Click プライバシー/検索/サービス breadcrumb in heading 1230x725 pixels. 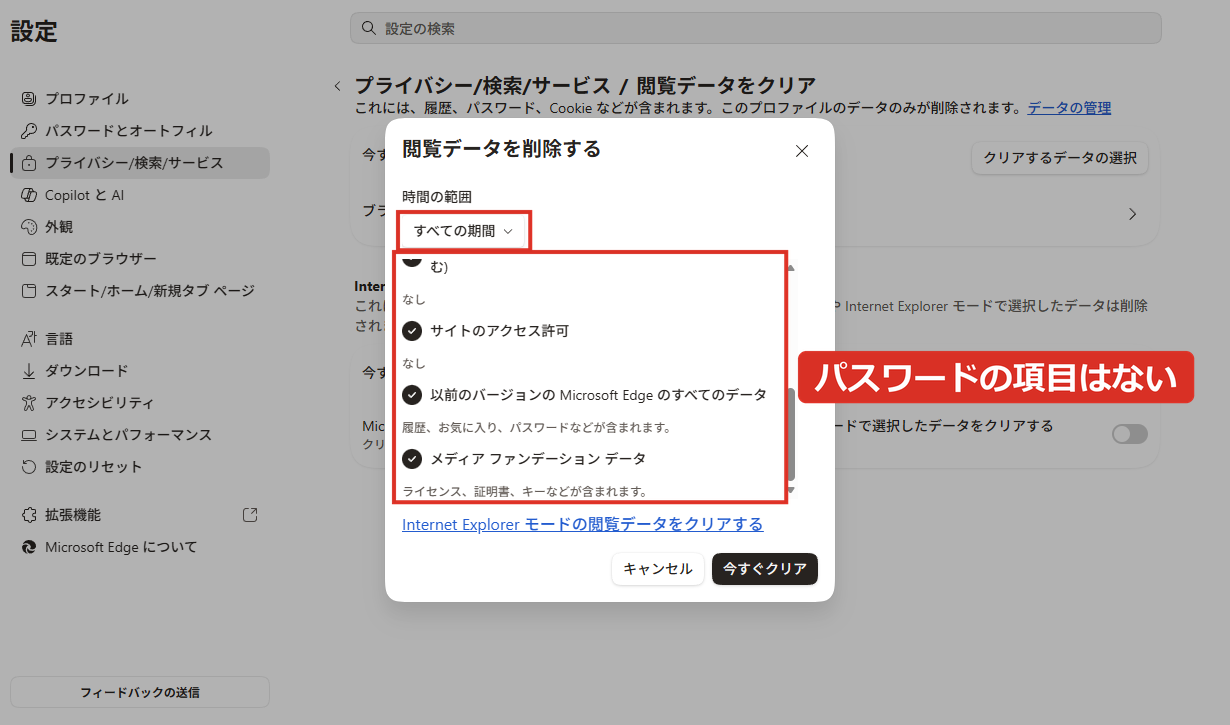tap(483, 85)
